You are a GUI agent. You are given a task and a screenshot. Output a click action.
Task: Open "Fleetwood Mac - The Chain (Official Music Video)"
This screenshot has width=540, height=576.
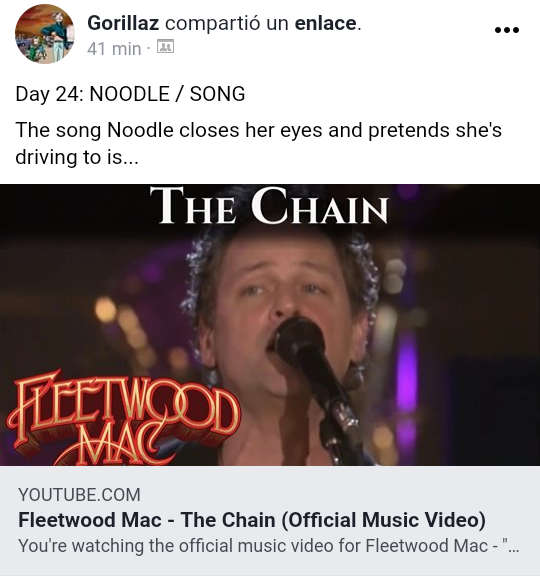[252, 520]
